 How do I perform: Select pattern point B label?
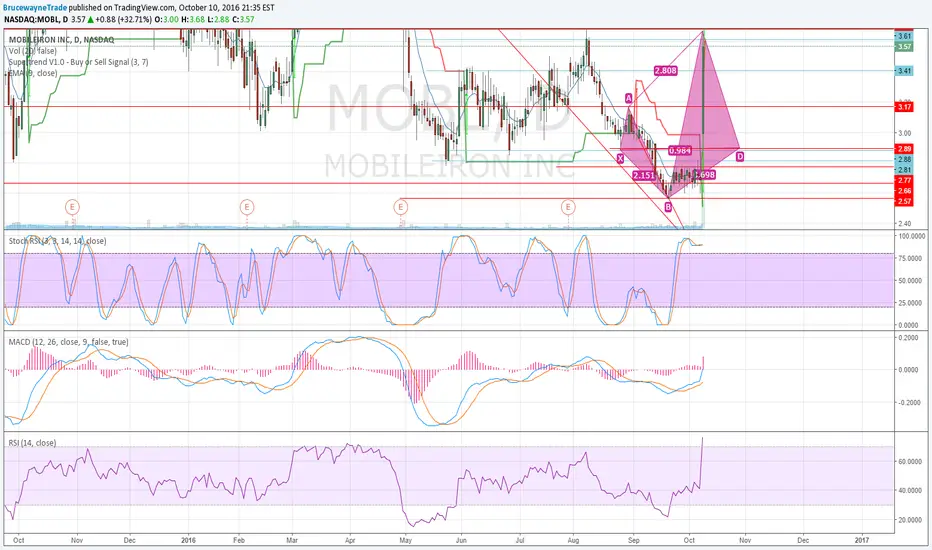pyautogui.click(x=668, y=207)
